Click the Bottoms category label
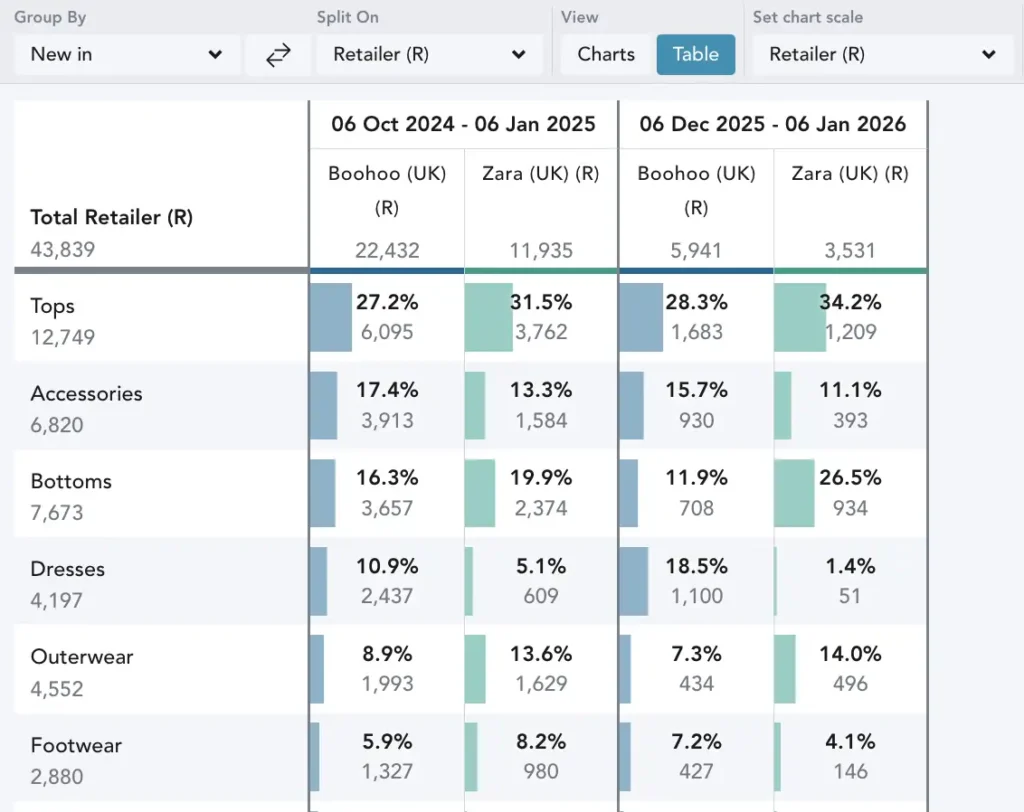The height and width of the screenshot is (812, 1024). 71,481
